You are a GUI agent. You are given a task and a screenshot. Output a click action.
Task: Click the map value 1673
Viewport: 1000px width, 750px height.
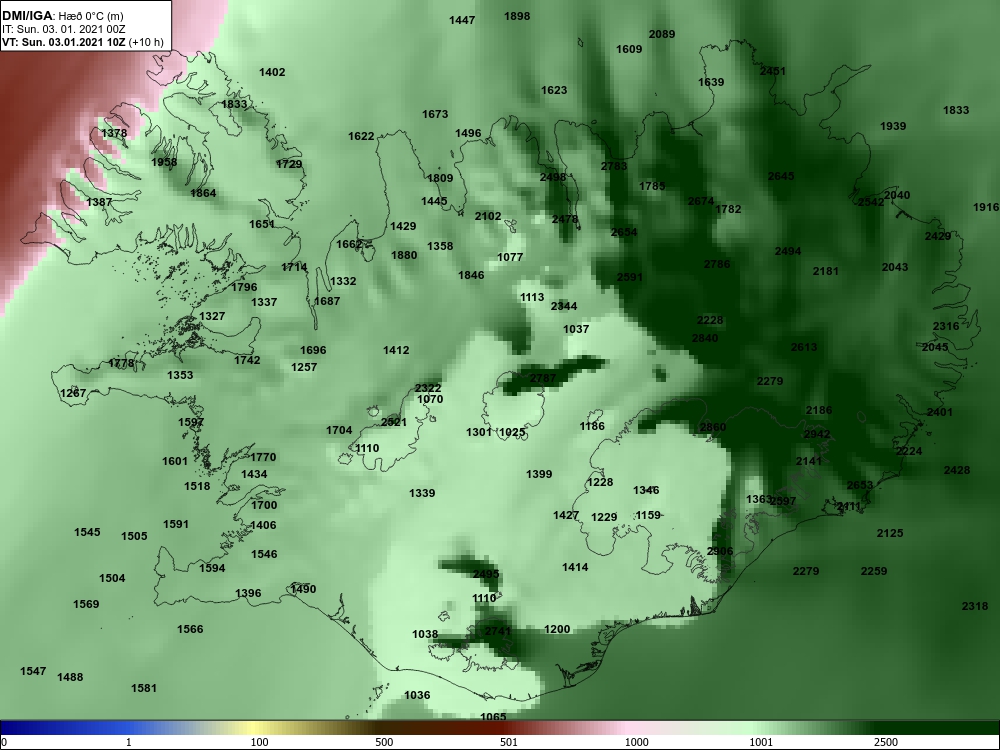[435, 115]
